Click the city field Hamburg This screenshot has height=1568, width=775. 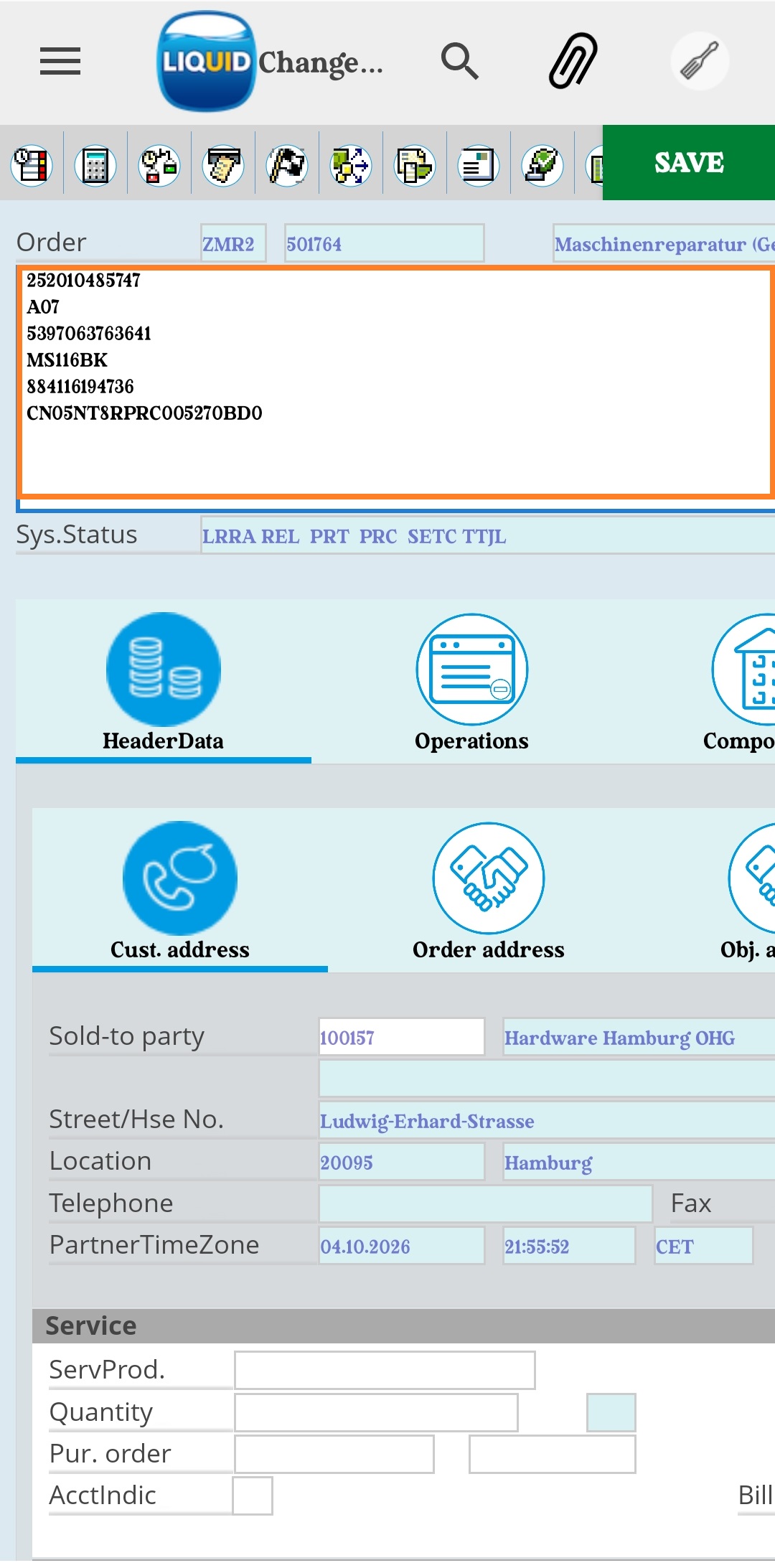pos(639,1162)
